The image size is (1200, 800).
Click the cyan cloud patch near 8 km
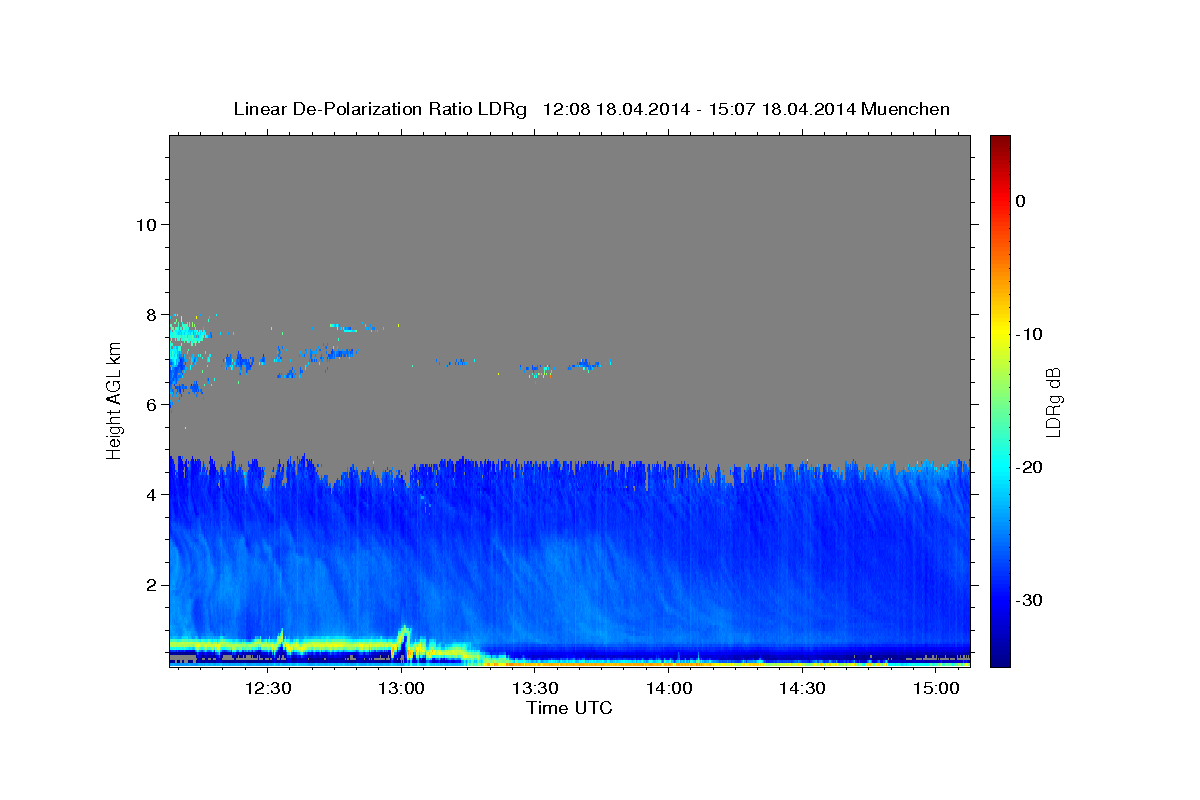pyautogui.click(x=190, y=335)
